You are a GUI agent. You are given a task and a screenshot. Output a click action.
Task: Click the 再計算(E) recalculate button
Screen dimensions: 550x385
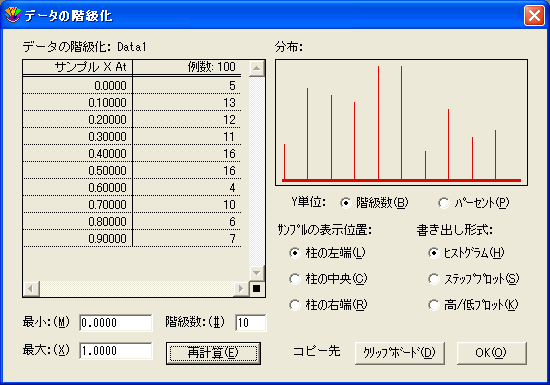[x=213, y=353]
